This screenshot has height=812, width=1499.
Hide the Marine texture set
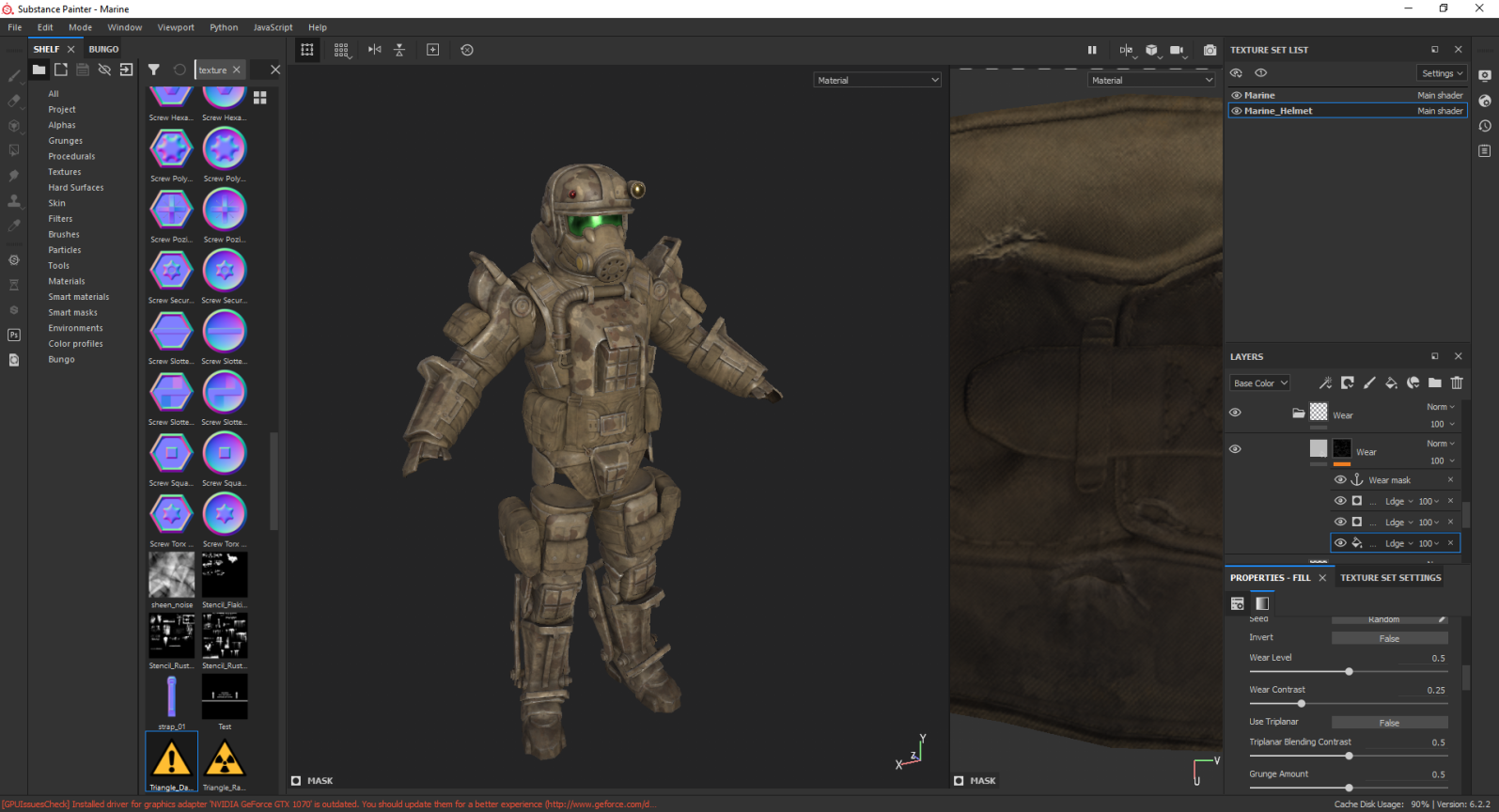pos(1237,96)
